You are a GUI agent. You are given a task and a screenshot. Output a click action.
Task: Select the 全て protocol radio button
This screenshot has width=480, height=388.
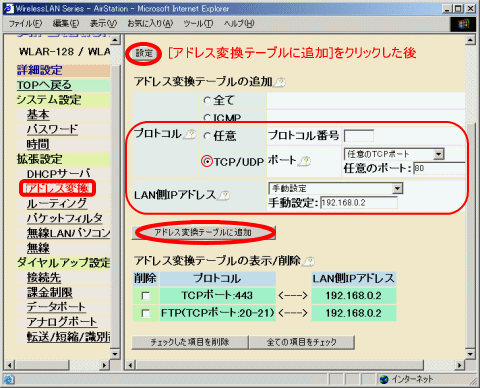pos(207,100)
